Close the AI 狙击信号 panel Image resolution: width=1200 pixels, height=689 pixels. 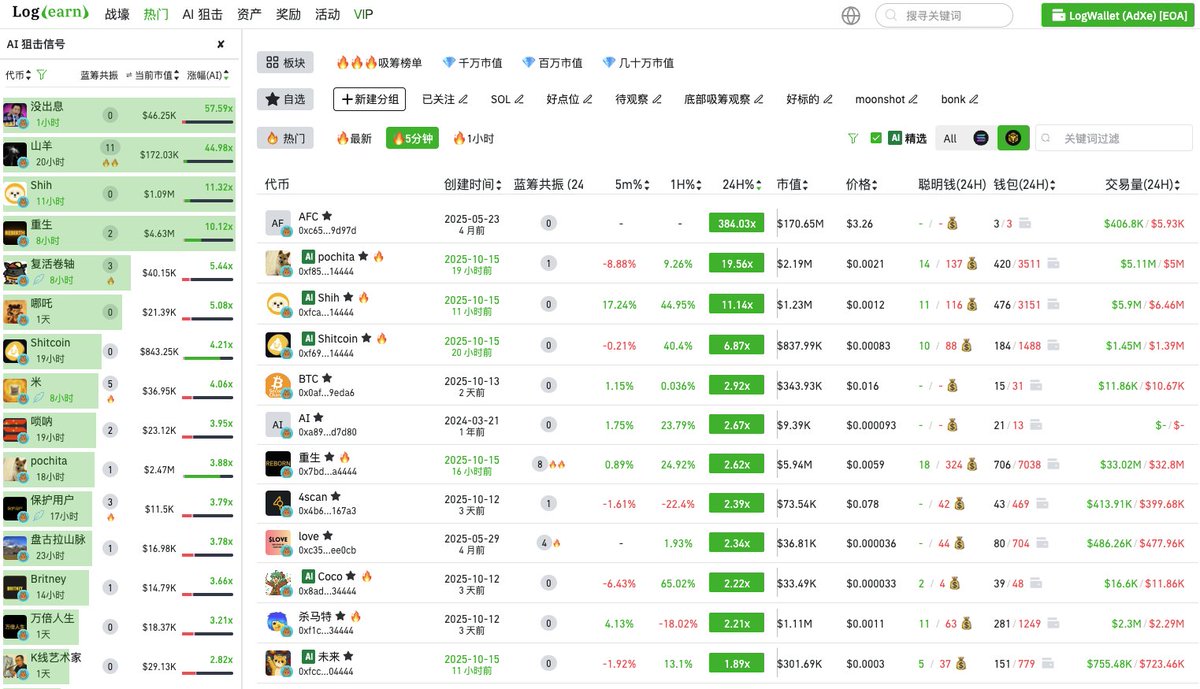[x=221, y=45]
